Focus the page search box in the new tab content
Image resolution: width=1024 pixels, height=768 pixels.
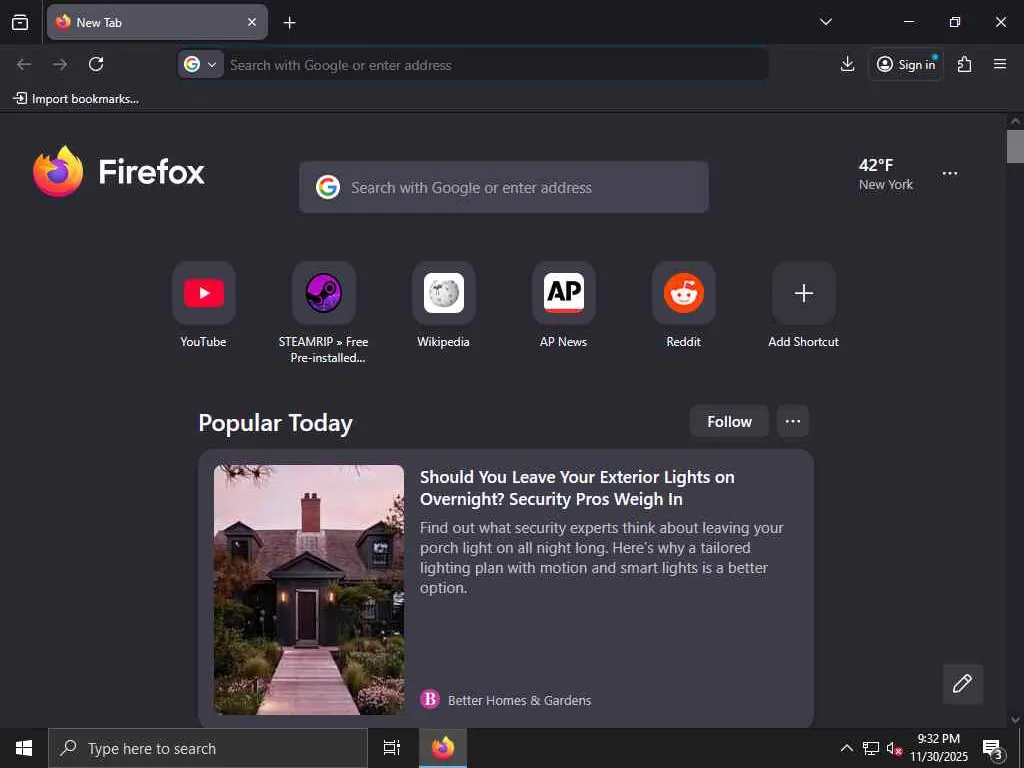[504, 187]
